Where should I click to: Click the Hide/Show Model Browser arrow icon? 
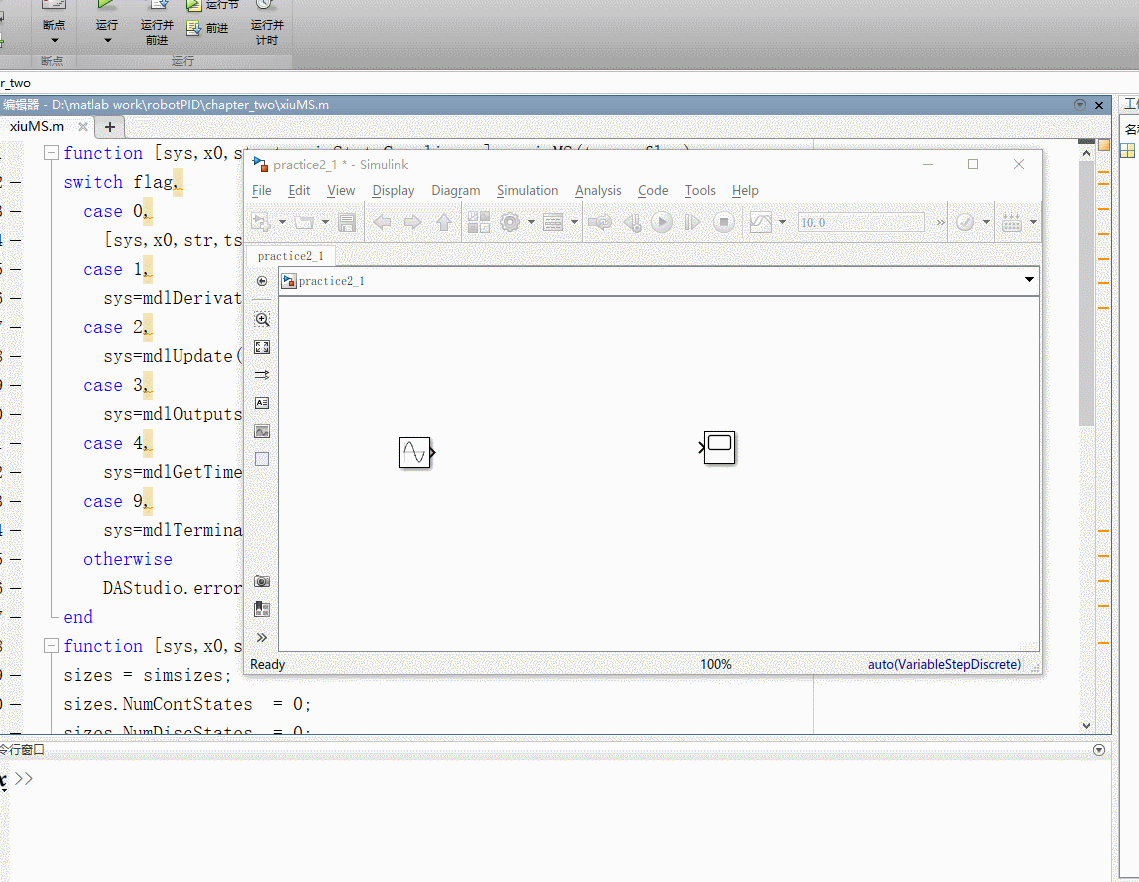point(262,281)
